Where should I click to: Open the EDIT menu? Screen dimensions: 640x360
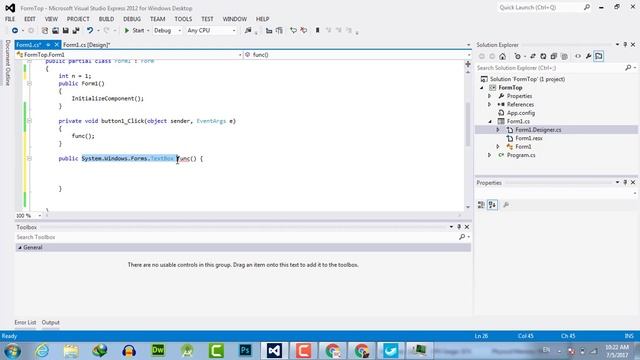pos(30,19)
